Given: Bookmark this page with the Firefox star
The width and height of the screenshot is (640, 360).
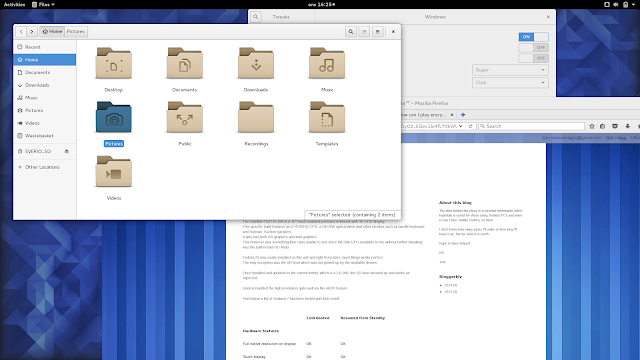Looking at the screenshot, I should (592, 126).
